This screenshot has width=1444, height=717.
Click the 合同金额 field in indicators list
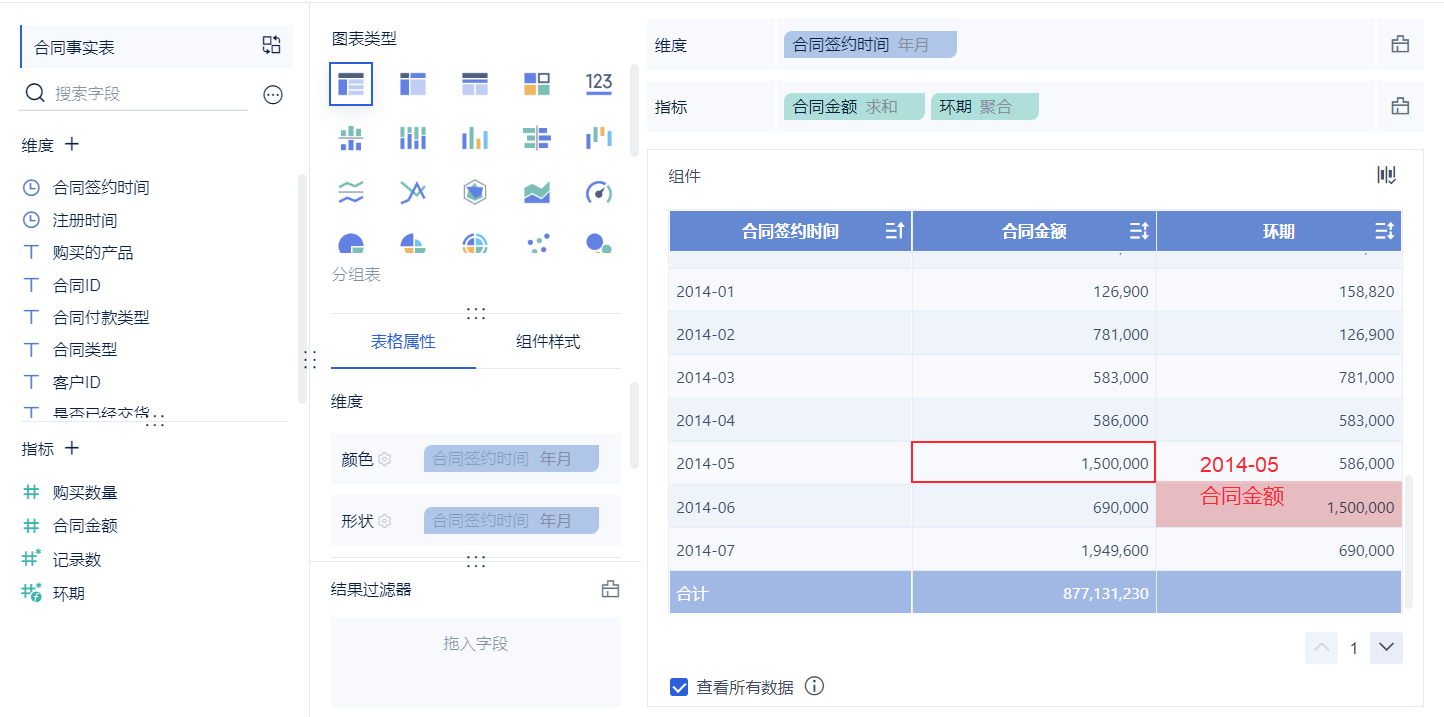[85, 525]
